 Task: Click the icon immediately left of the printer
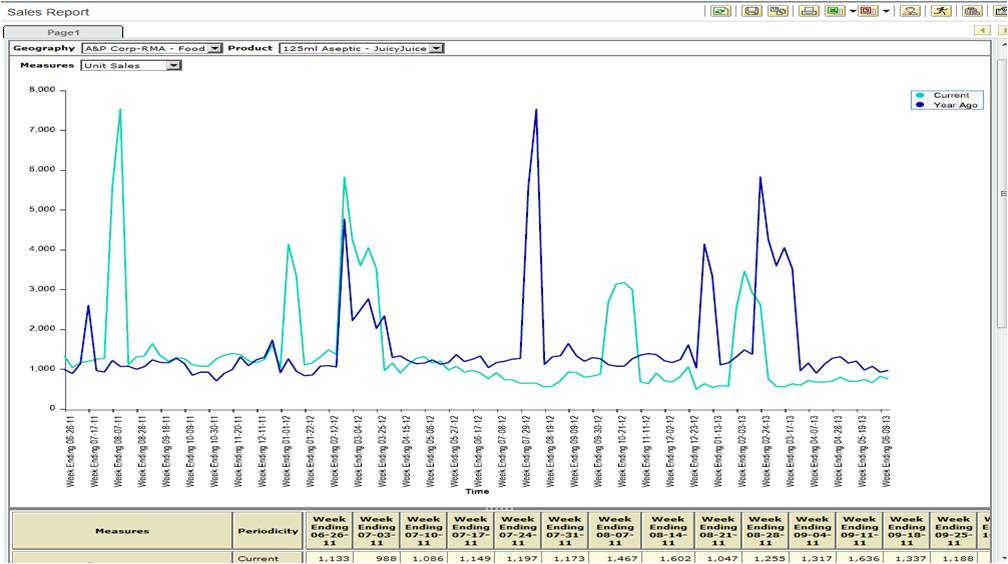pyautogui.click(x=777, y=11)
